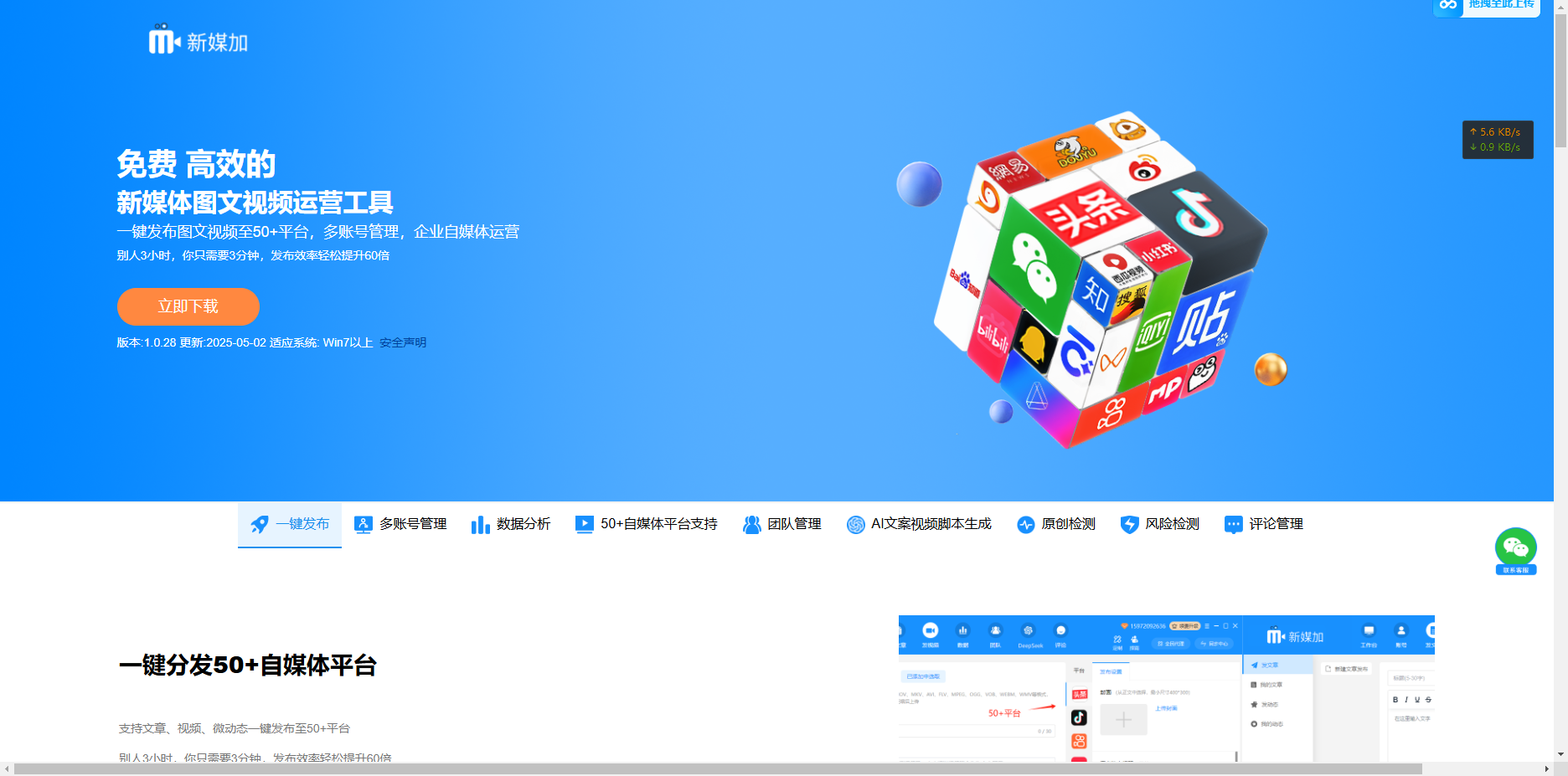
Task: Click the scroll left arrow at bottom
Action: pyautogui.click(x=7, y=768)
